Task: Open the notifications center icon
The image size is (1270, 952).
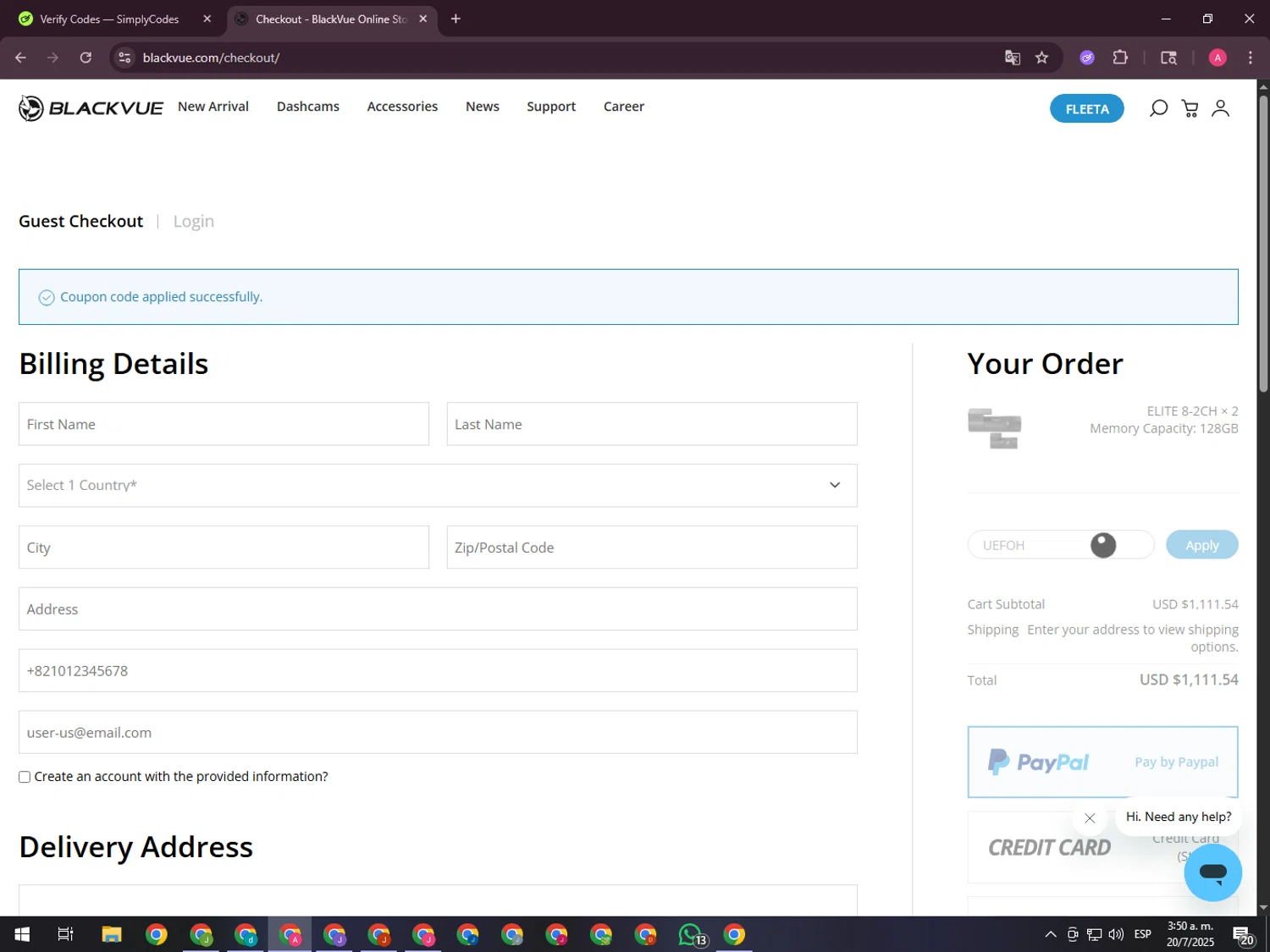Action: 1243,935
